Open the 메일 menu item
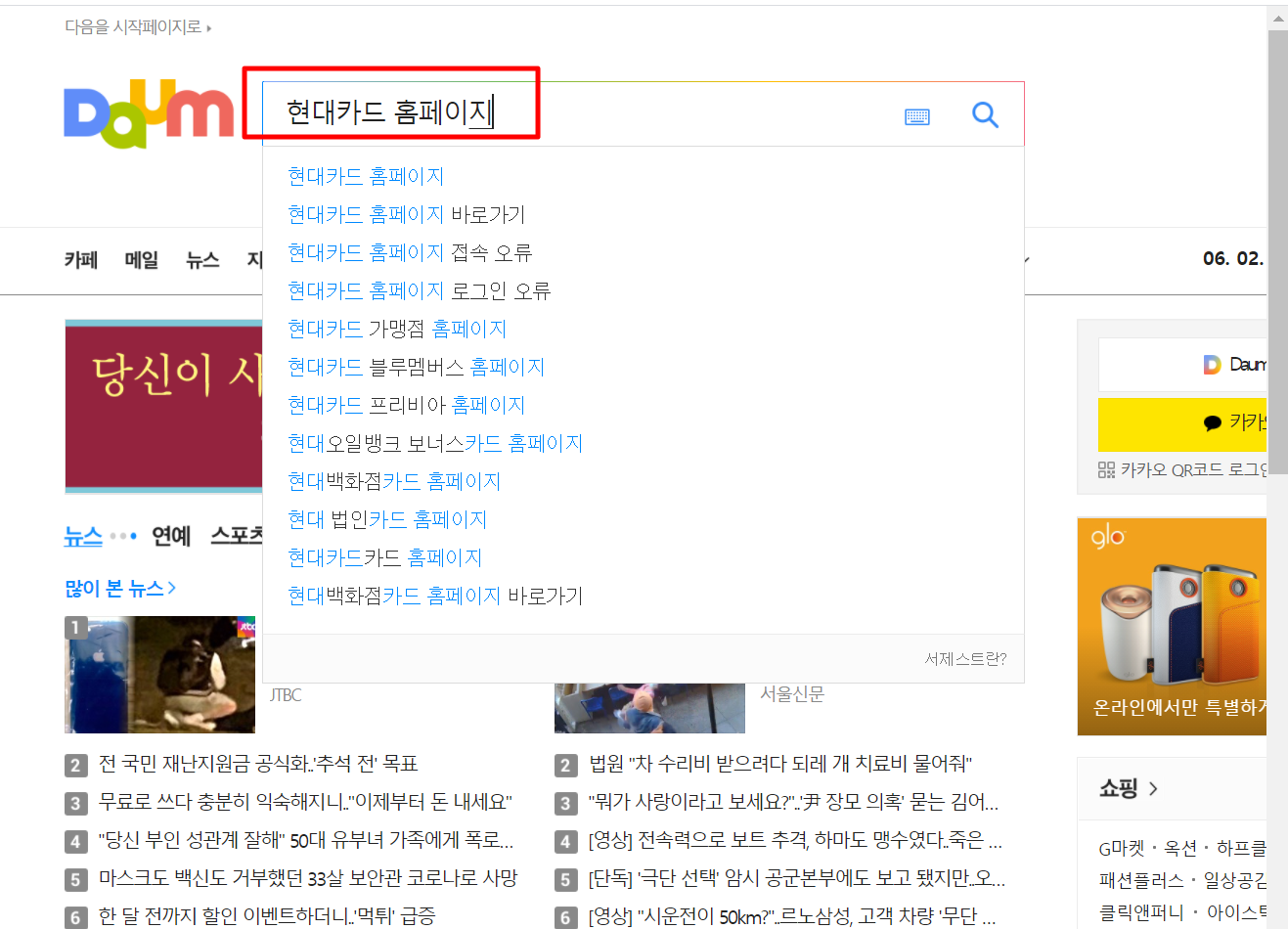 (142, 260)
